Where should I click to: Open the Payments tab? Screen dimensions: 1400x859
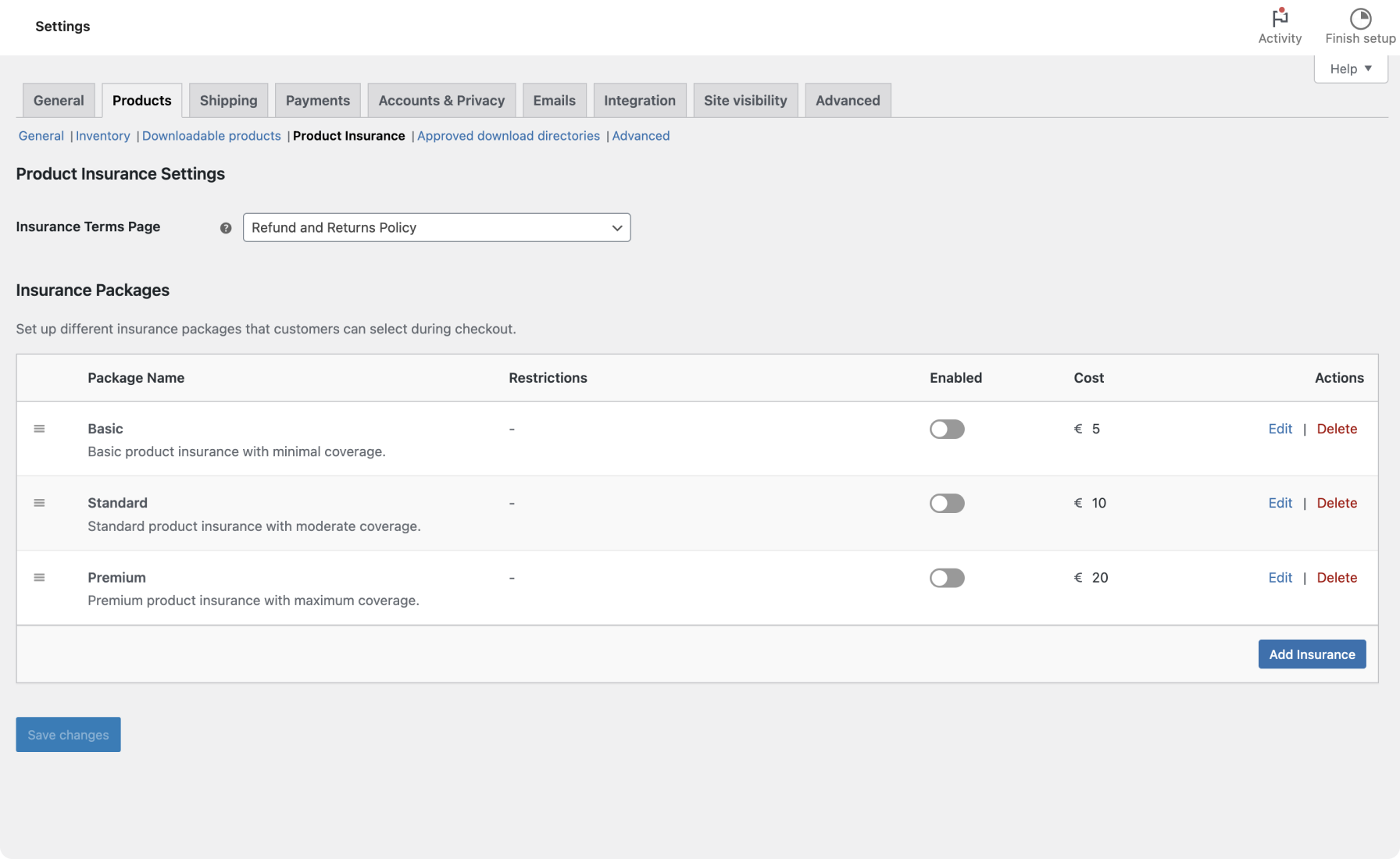[317, 100]
